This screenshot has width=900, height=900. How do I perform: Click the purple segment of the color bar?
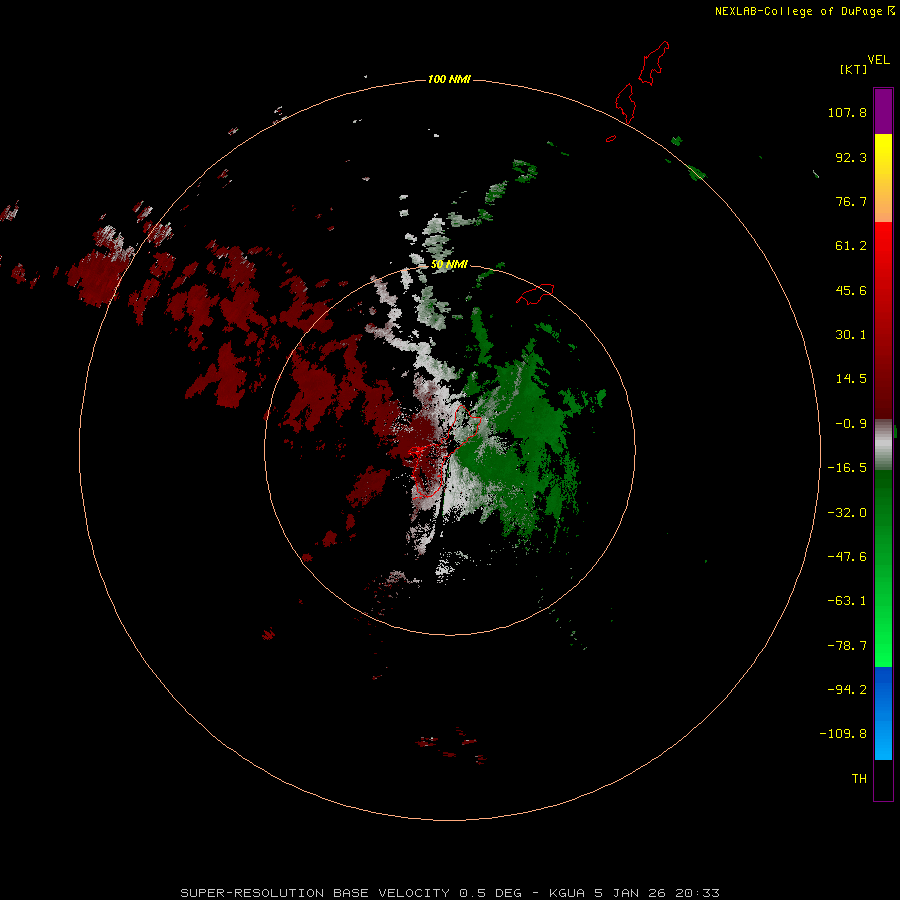(x=883, y=111)
